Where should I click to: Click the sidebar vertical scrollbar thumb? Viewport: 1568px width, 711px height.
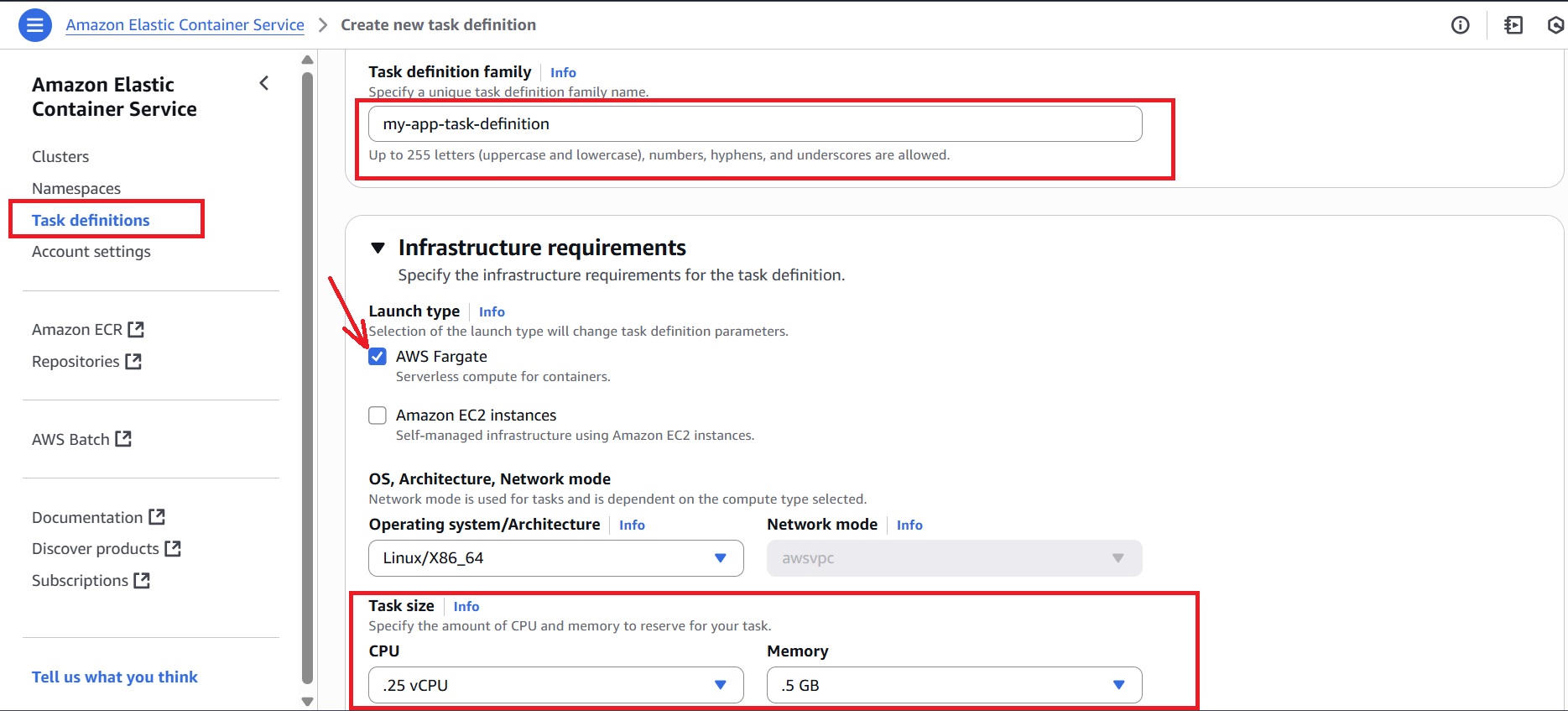[x=307, y=379]
